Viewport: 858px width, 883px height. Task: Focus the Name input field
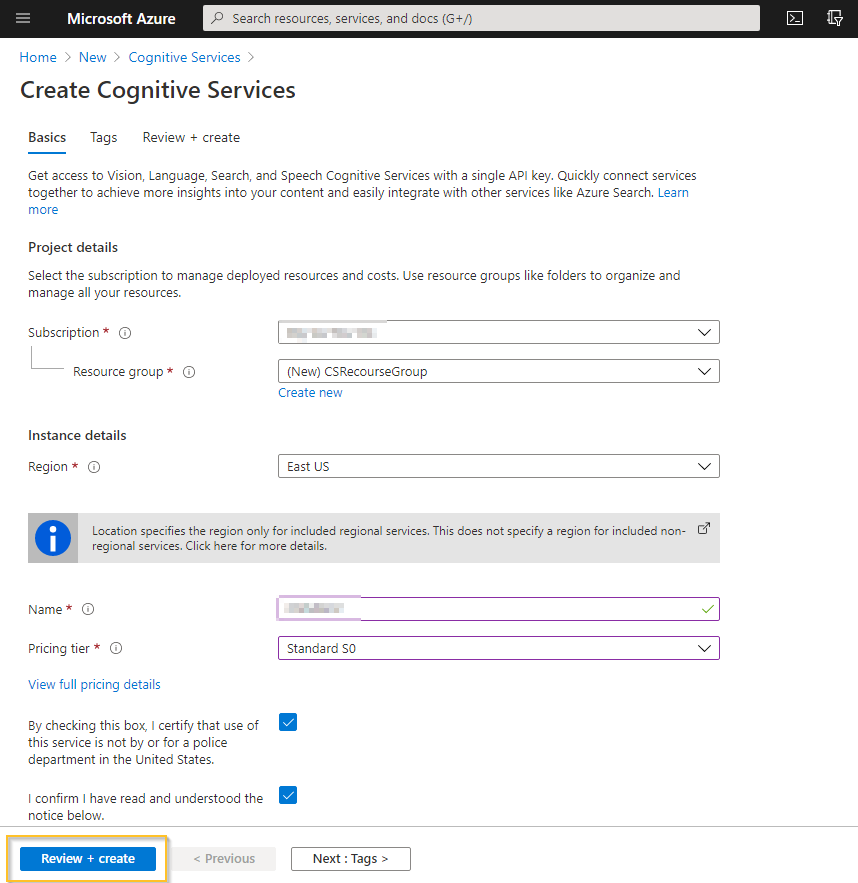point(499,609)
